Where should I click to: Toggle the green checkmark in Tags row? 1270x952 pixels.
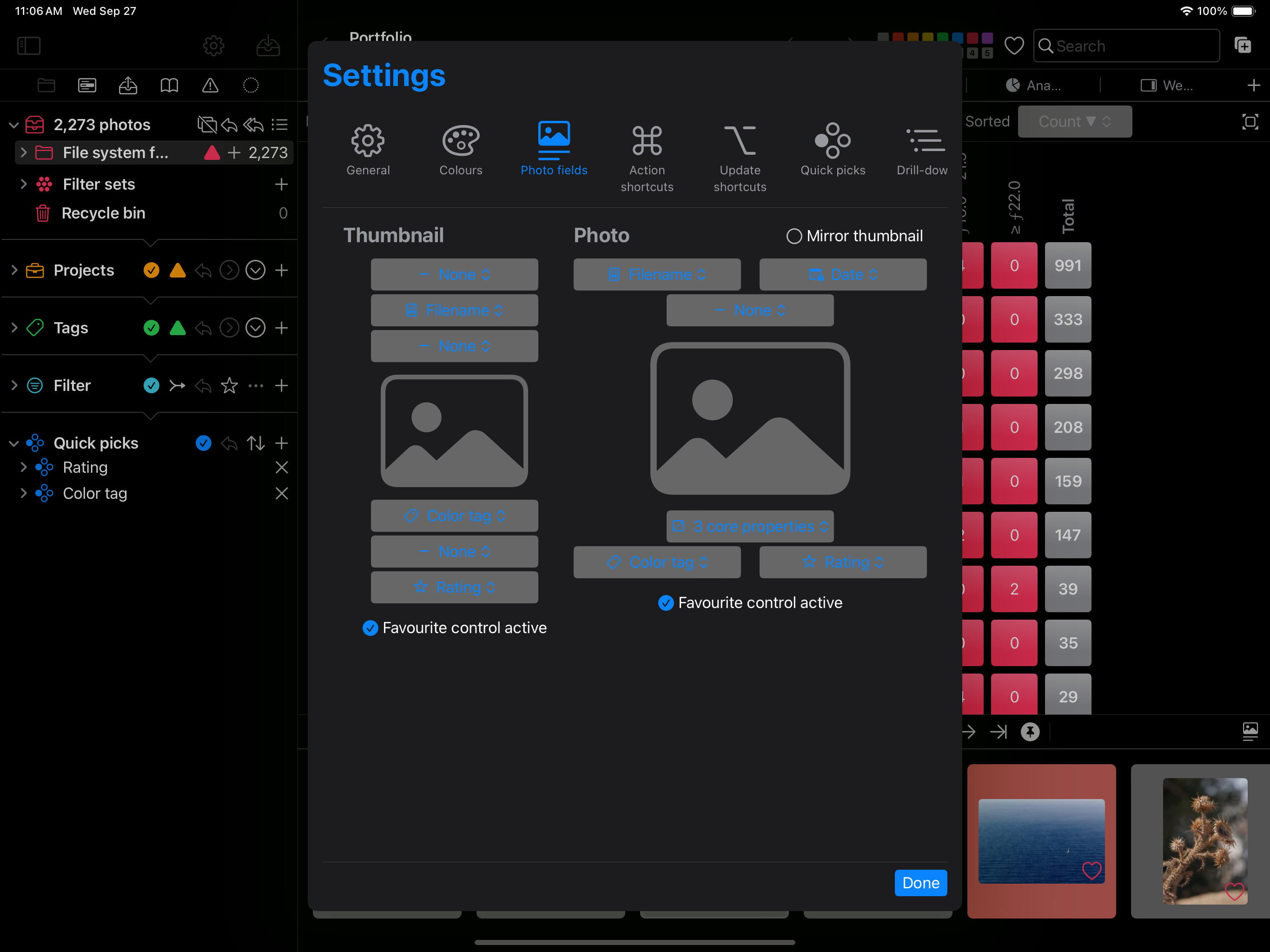click(152, 328)
